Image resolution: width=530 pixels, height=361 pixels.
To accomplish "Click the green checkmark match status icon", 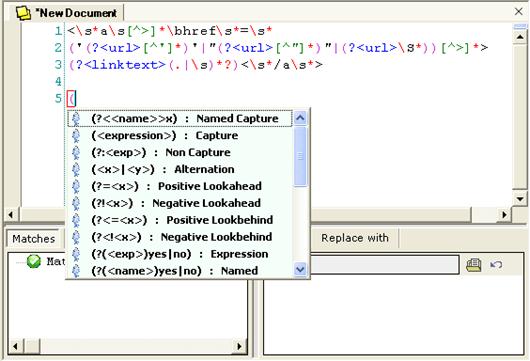I will (x=34, y=261).
